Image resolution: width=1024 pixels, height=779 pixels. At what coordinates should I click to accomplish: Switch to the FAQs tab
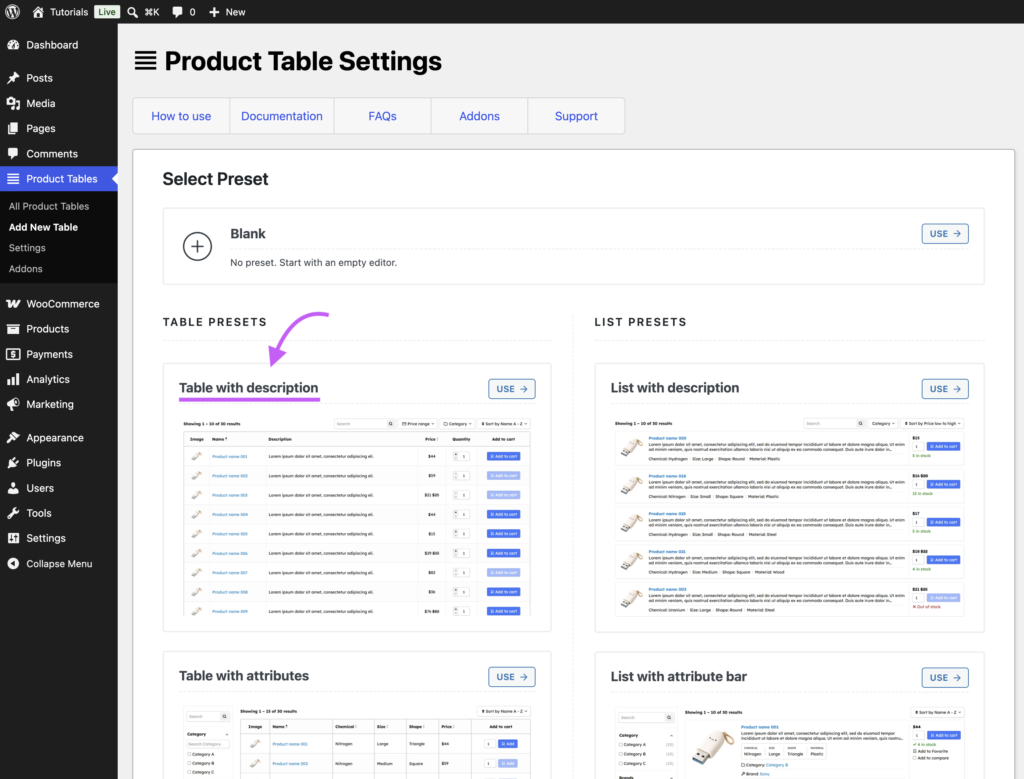coord(382,116)
